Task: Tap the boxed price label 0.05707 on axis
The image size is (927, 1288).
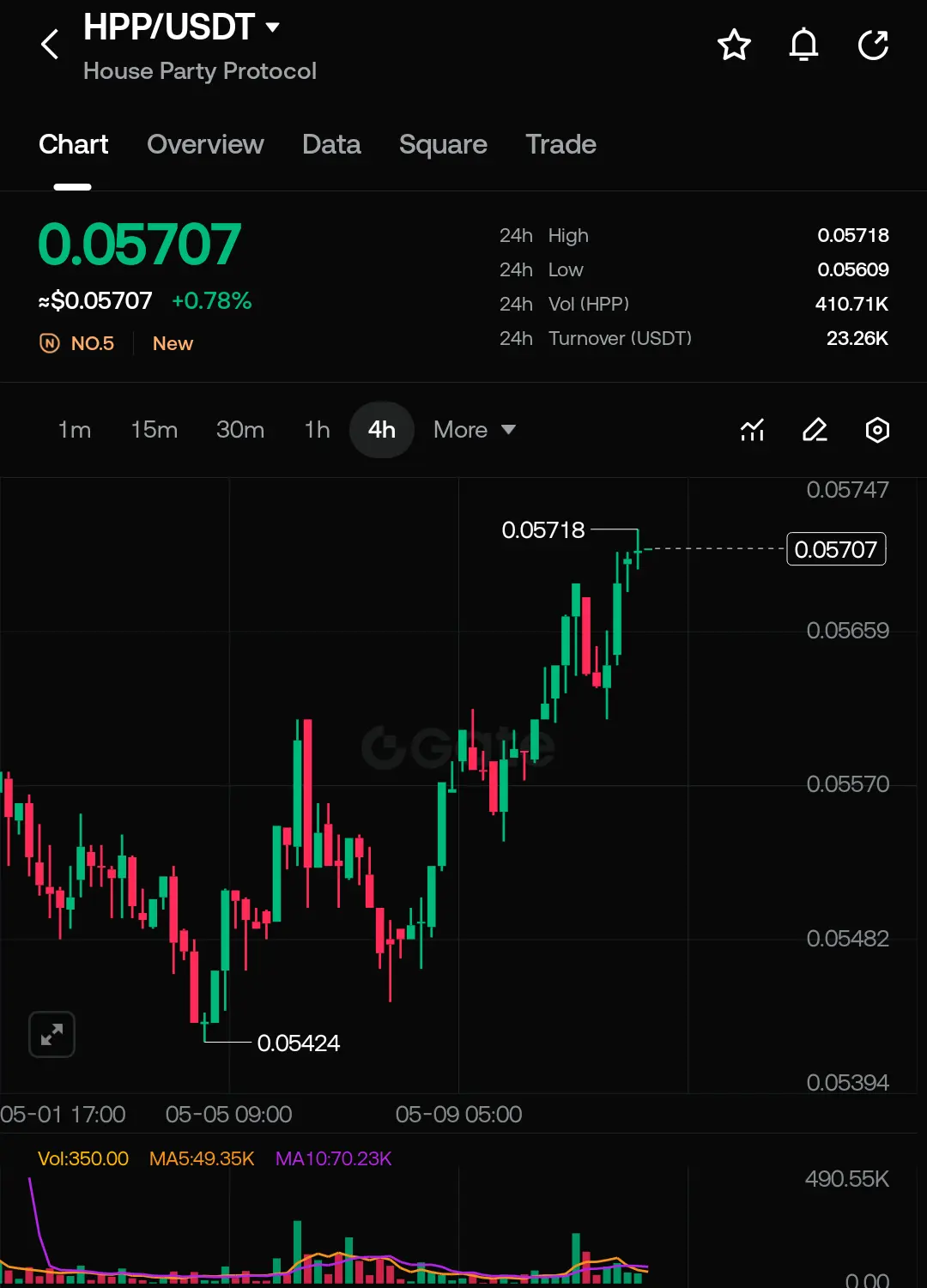Action: point(836,549)
